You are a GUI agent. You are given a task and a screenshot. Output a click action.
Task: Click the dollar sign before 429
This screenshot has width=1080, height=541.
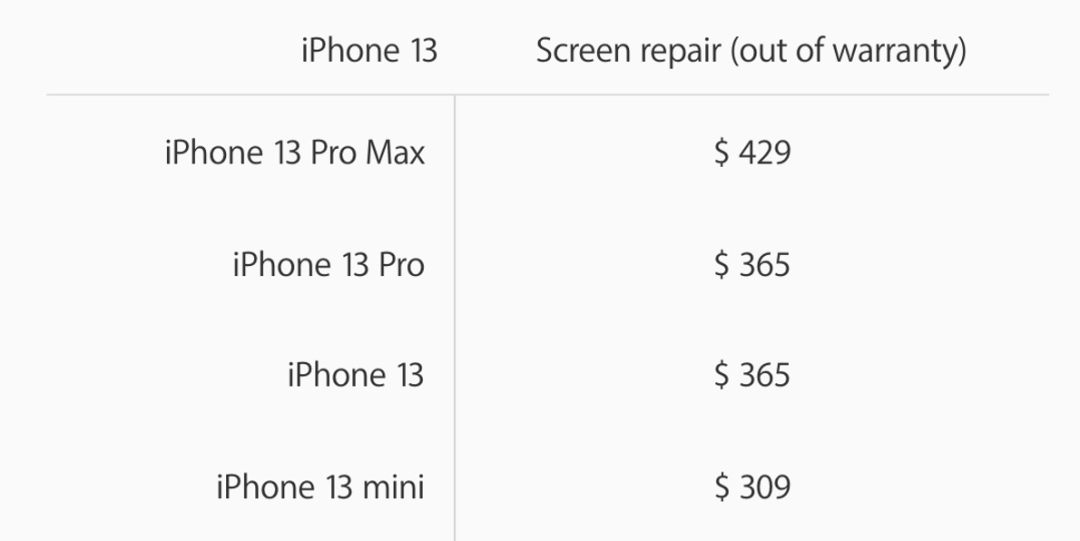pos(722,153)
